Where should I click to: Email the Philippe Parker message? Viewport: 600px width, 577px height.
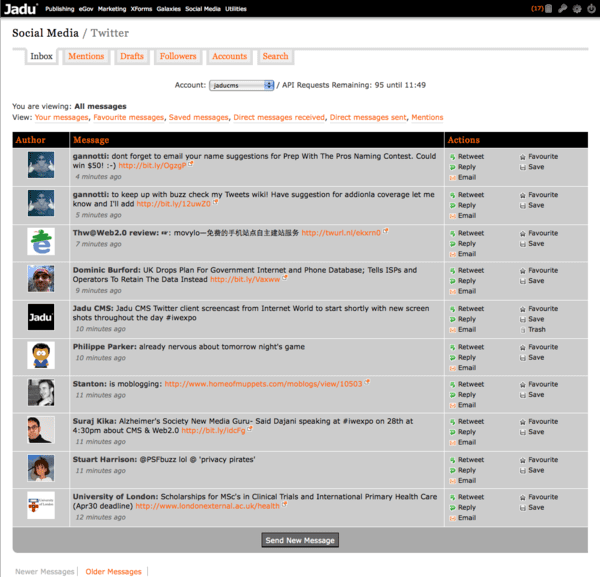462,368
